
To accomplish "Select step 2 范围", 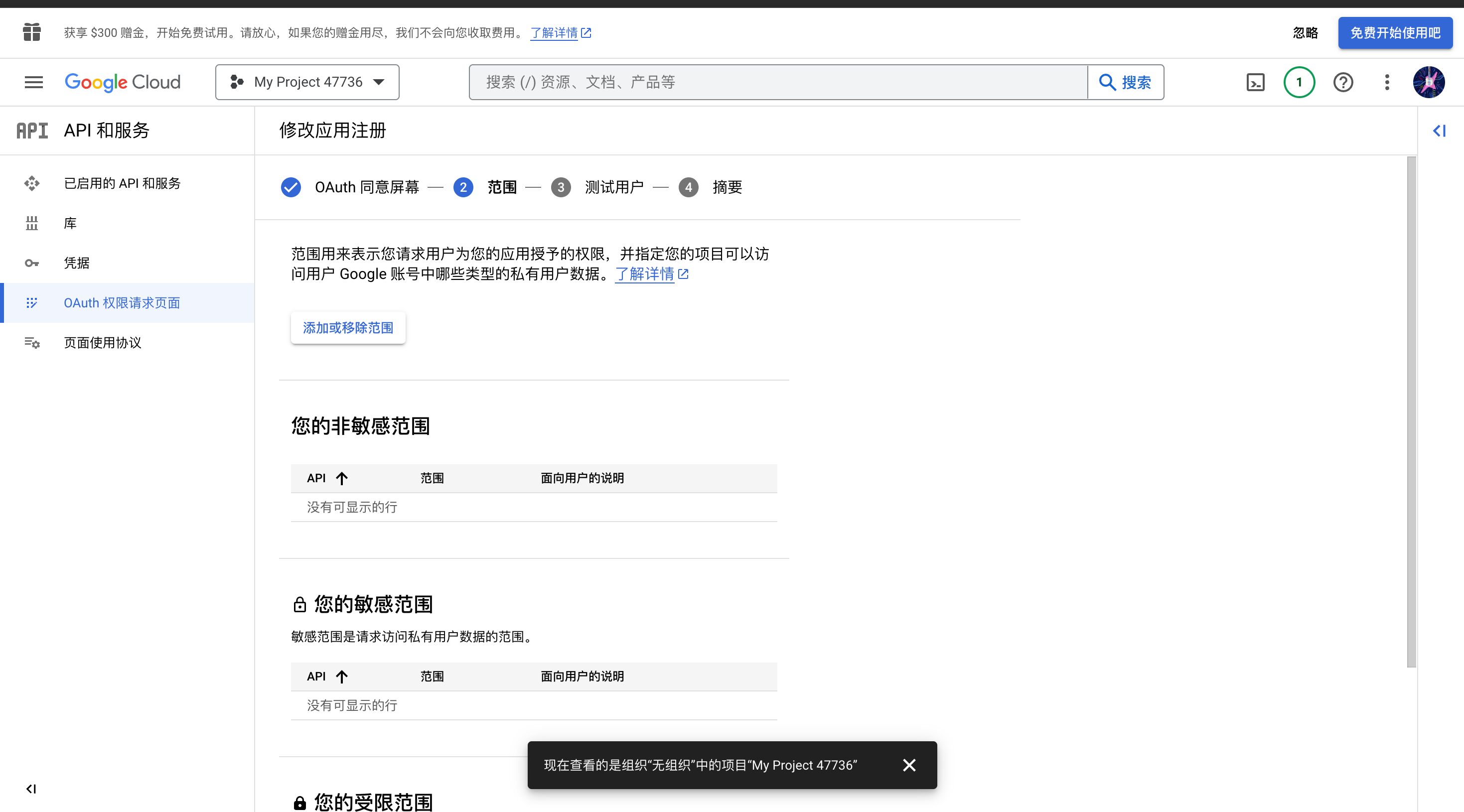I will (x=485, y=187).
